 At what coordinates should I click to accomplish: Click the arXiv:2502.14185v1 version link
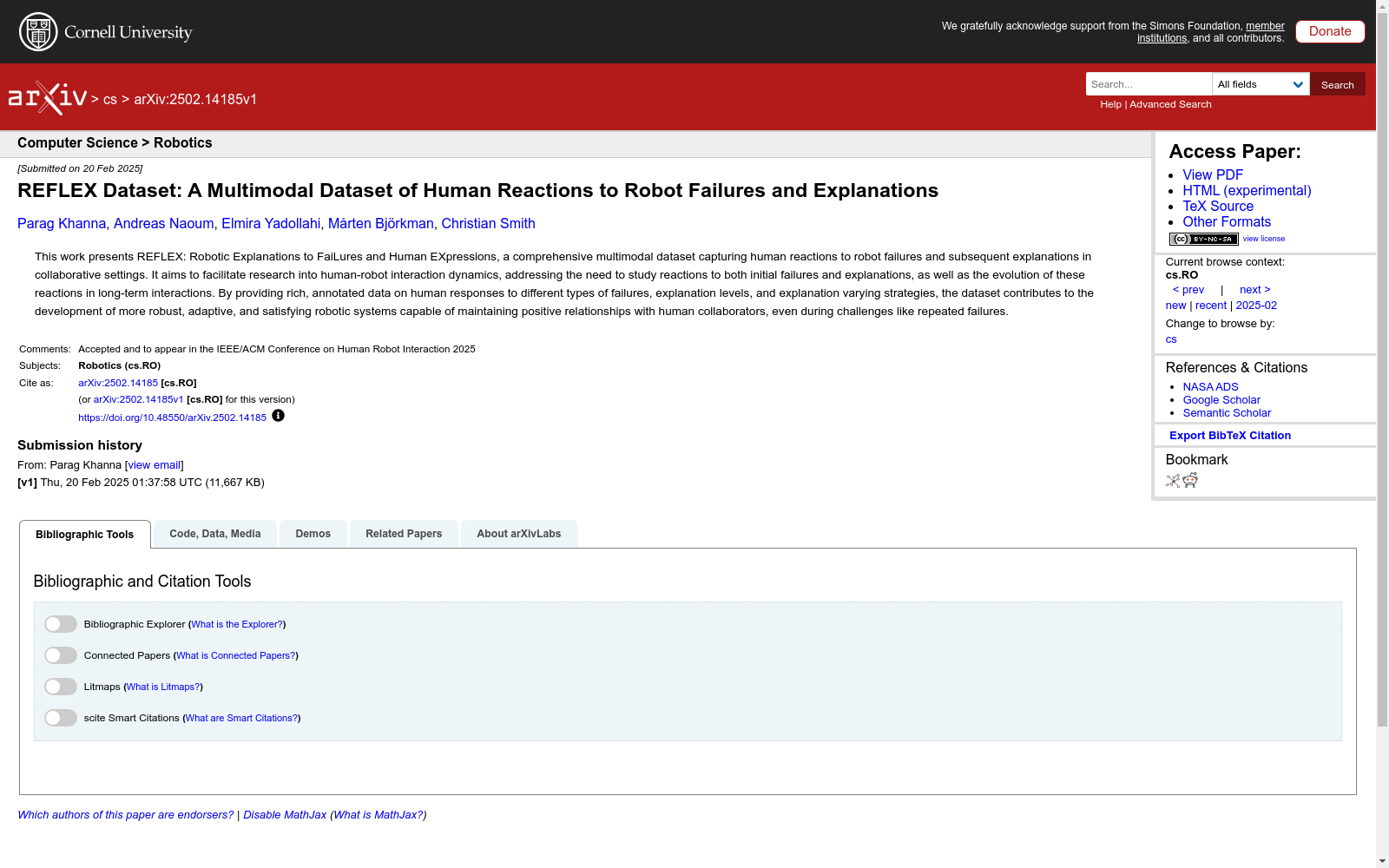(138, 399)
